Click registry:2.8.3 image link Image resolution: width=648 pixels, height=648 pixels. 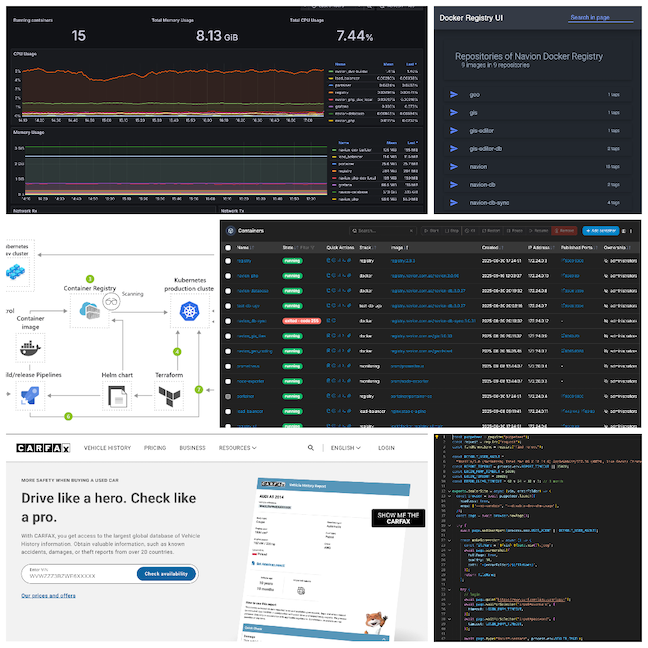[403, 261]
